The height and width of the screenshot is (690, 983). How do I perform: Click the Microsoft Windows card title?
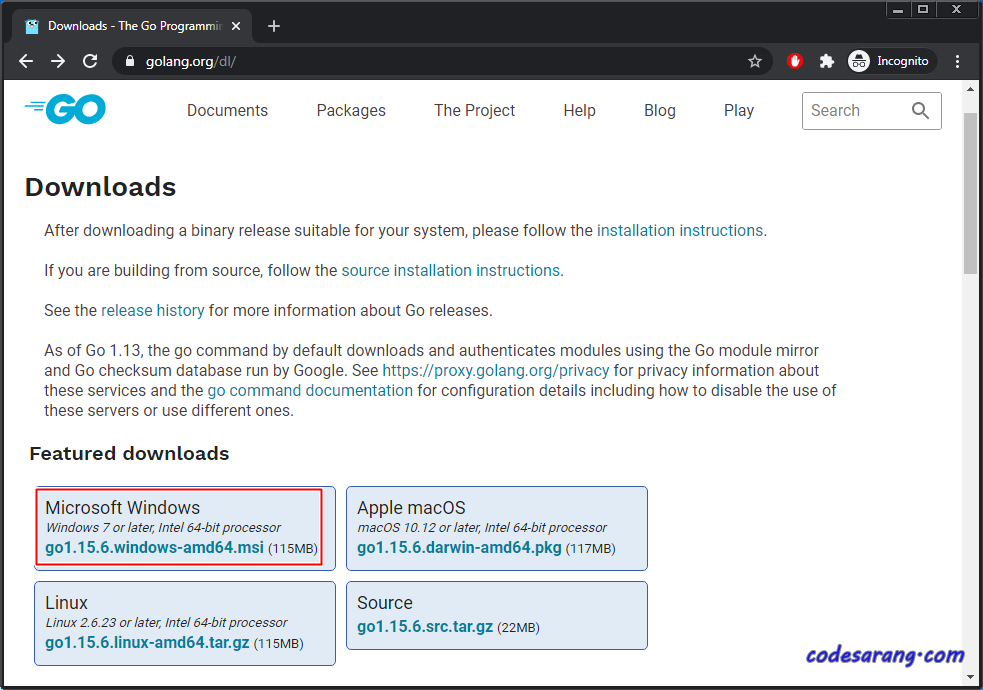pos(122,507)
